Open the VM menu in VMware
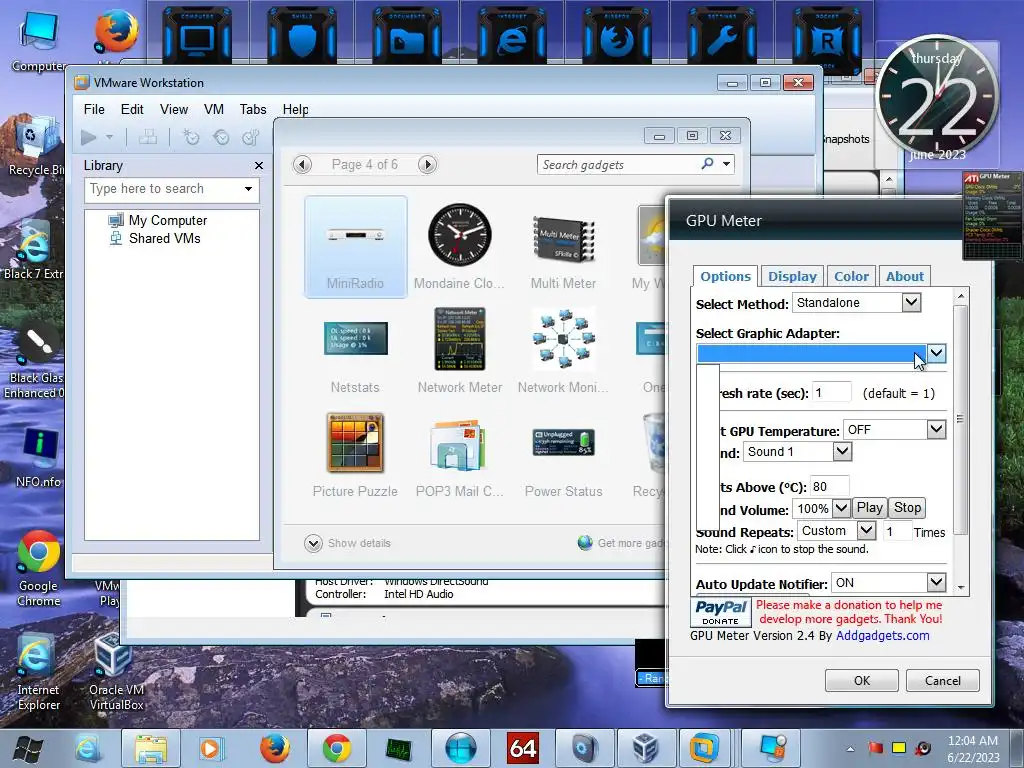The image size is (1024, 768). (214, 109)
